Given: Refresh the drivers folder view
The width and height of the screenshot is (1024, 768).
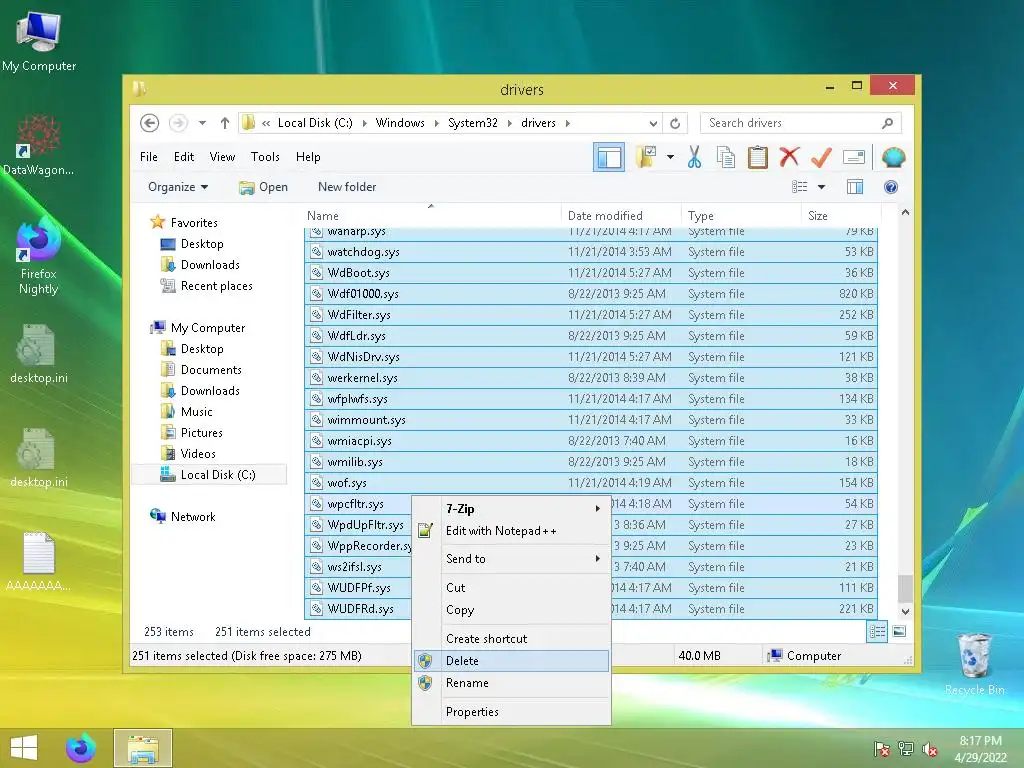Looking at the screenshot, I should [x=675, y=123].
